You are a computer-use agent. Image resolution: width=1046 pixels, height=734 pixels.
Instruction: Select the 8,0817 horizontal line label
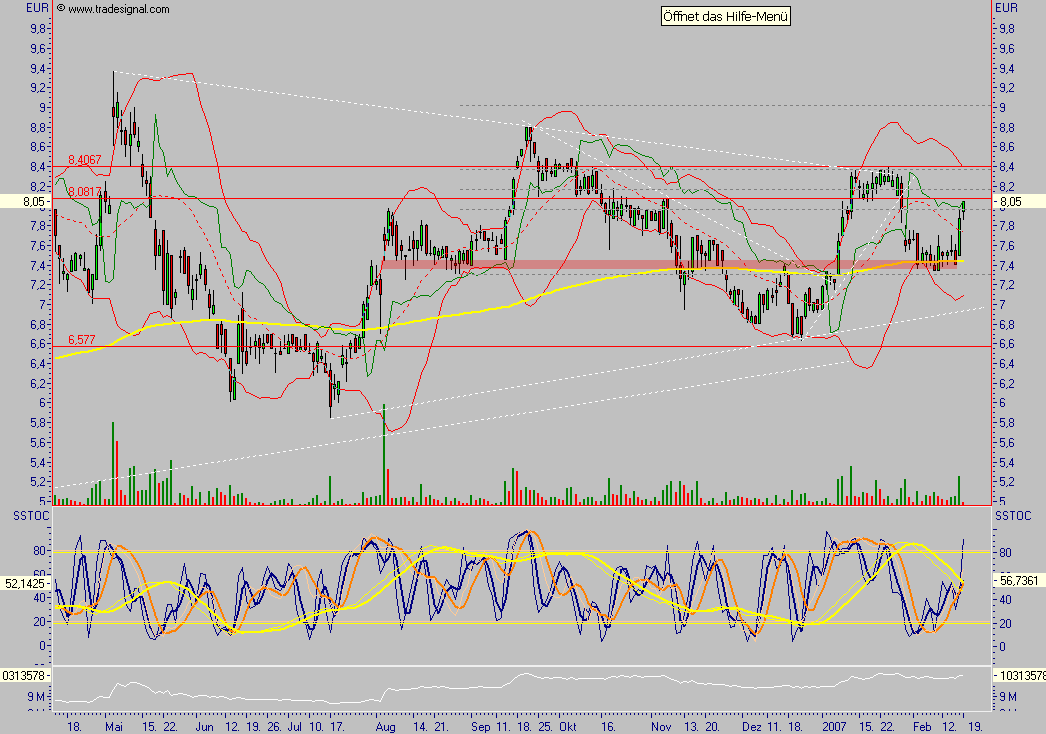coord(85,191)
